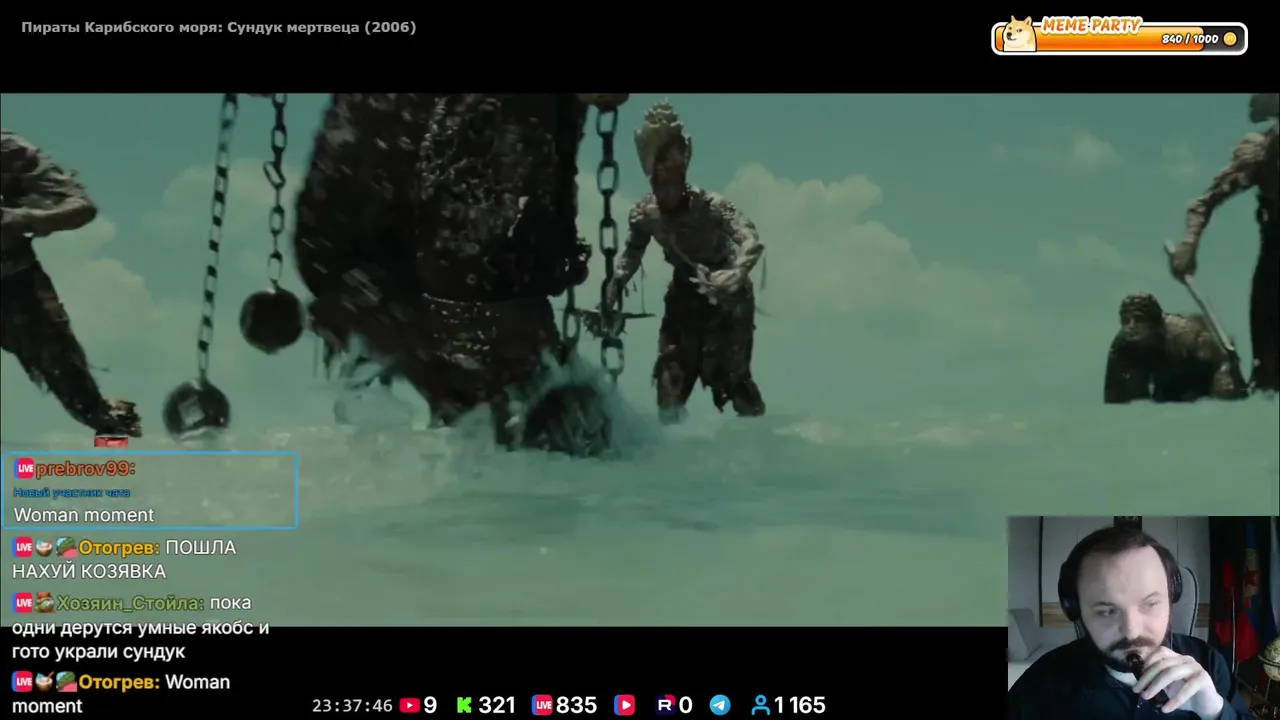
Task: Open Отогрев username on the ПОШЛА message
Action: pyautogui.click(x=119, y=547)
